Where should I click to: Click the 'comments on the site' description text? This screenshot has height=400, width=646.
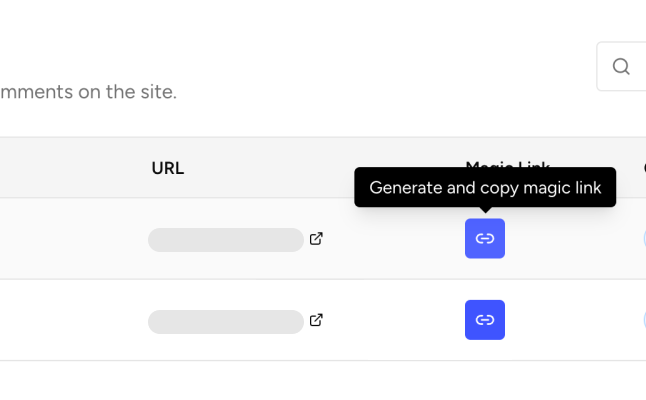click(x=88, y=92)
